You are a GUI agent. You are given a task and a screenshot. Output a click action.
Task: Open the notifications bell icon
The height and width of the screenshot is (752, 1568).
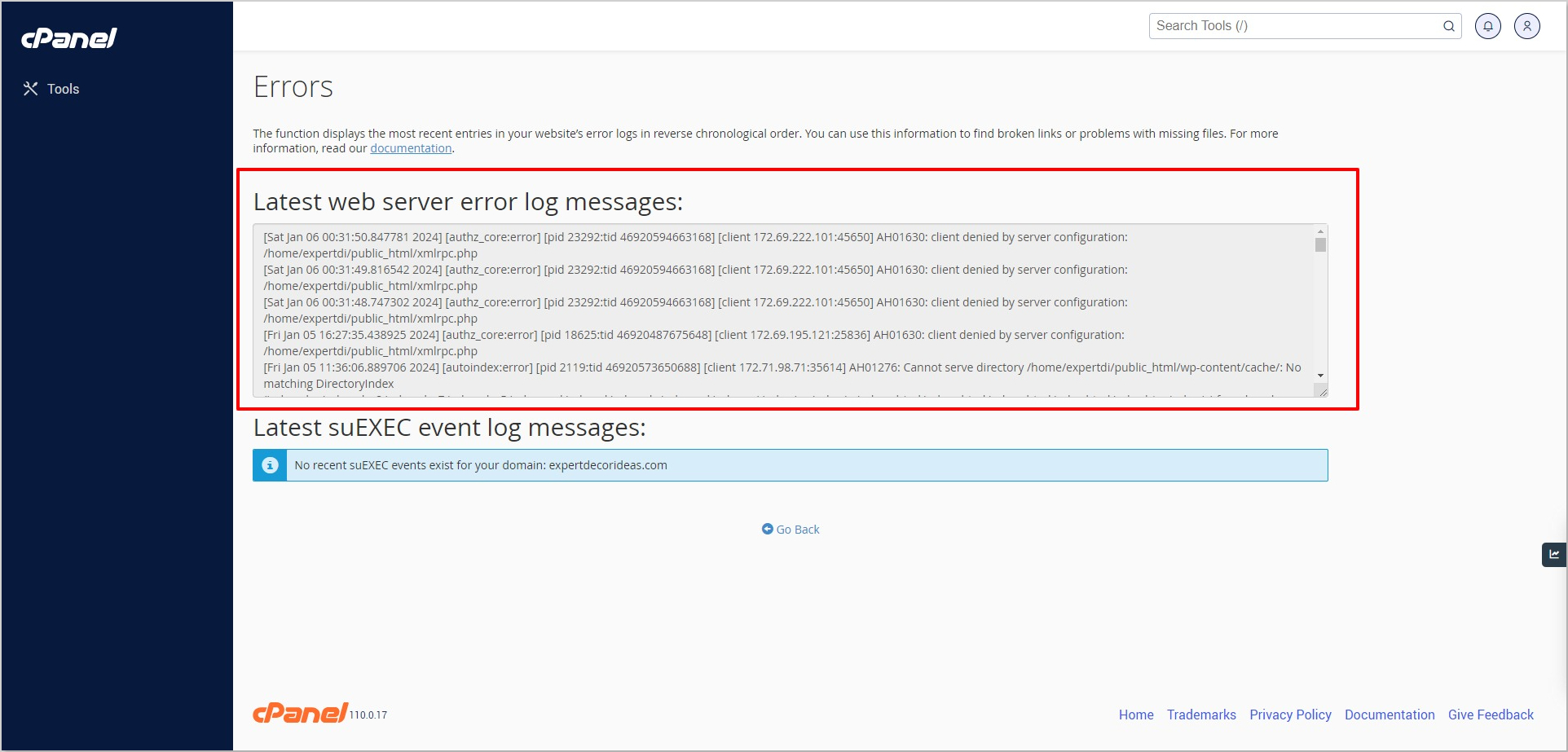1487,26
